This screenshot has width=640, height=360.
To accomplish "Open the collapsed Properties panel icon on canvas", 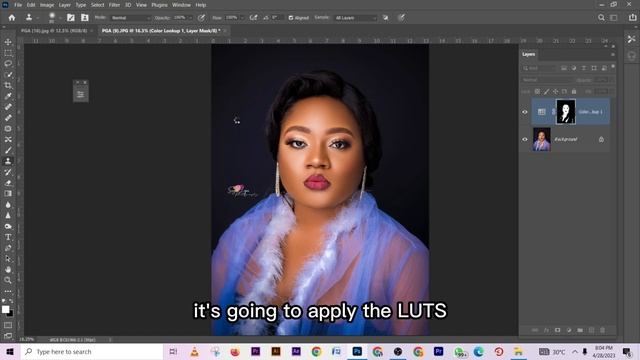I will (x=81, y=94).
